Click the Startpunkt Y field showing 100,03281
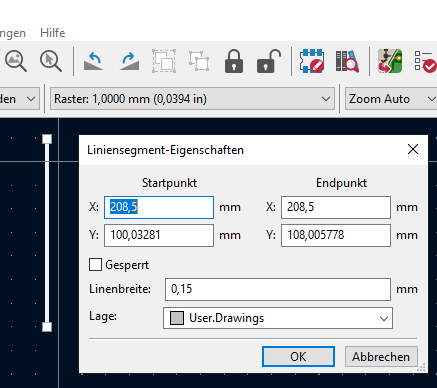This screenshot has height=388, width=437. tap(159, 235)
